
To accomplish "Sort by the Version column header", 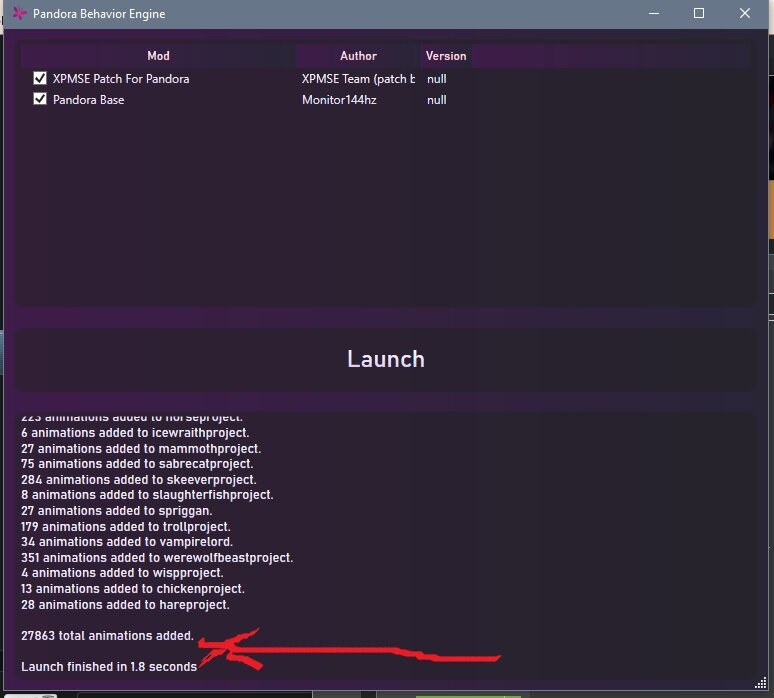I will tap(446, 56).
